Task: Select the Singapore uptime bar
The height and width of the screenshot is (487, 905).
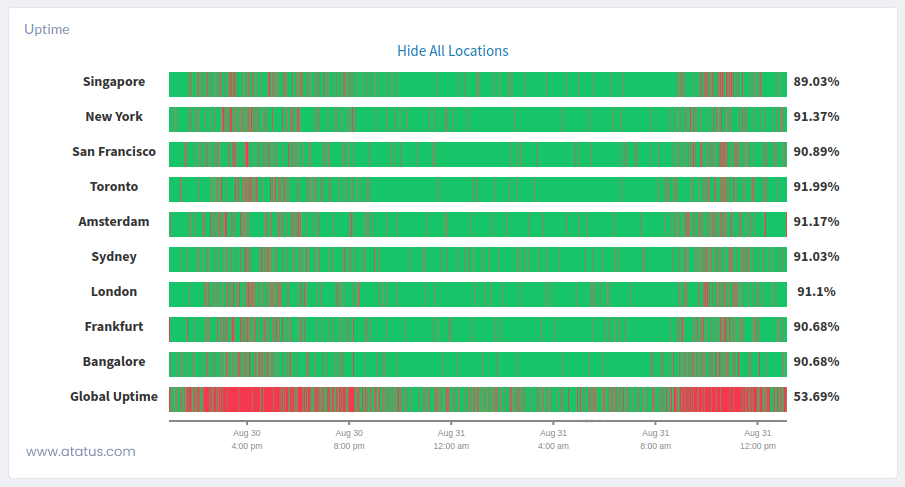Action: [x=478, y=84]
